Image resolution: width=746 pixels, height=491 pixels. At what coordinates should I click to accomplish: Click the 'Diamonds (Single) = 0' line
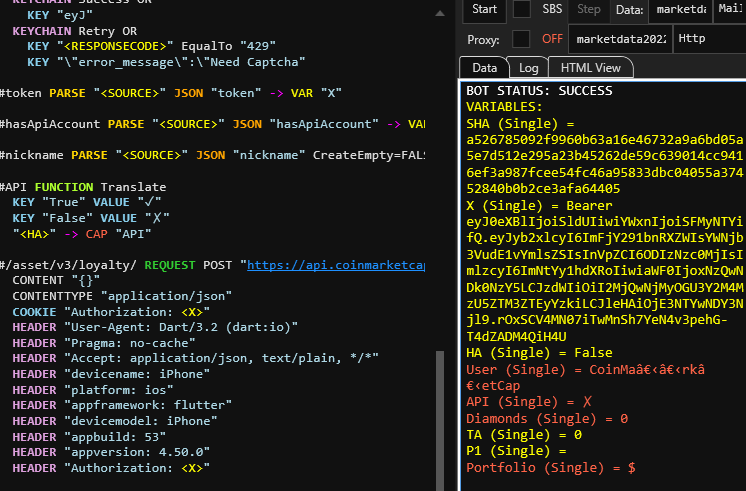coord(547,419)
